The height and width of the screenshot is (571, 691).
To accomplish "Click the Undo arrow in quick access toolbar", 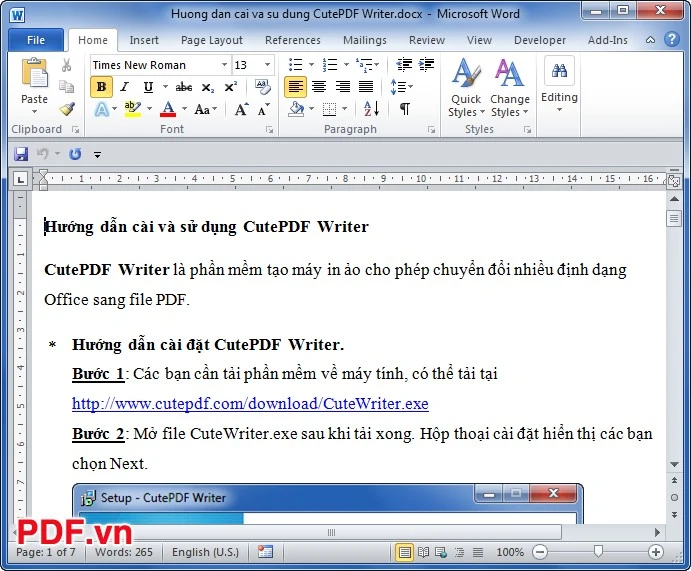I will click(x=42, y=154).
